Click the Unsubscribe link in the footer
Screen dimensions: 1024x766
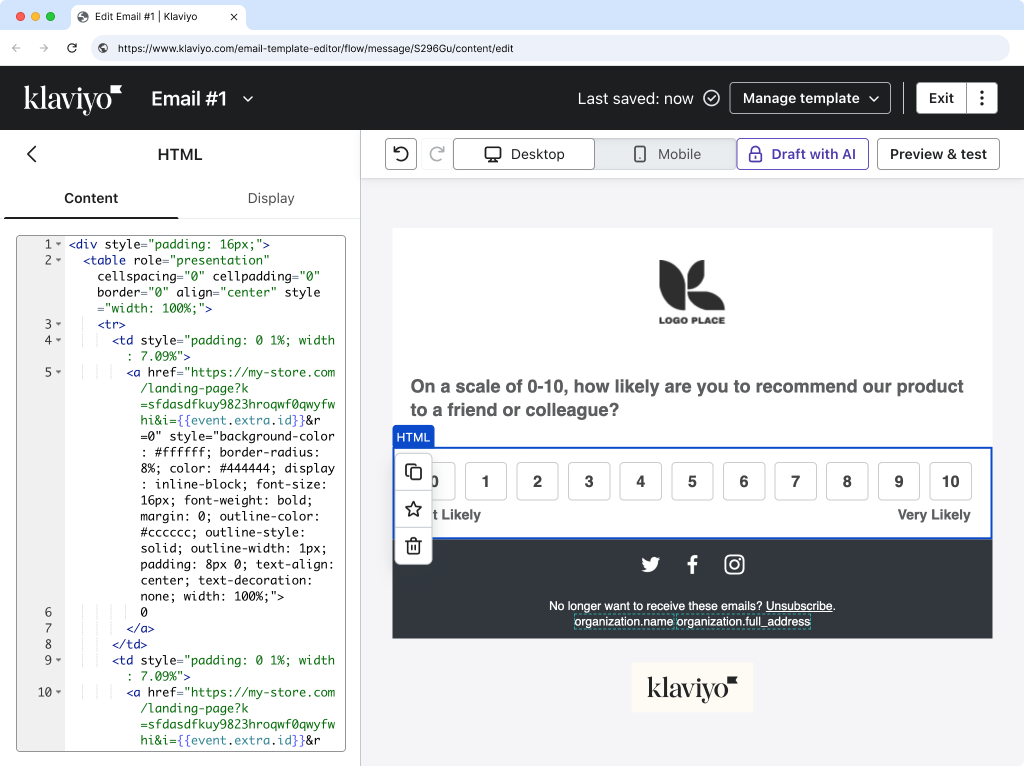tap(798, 605)
